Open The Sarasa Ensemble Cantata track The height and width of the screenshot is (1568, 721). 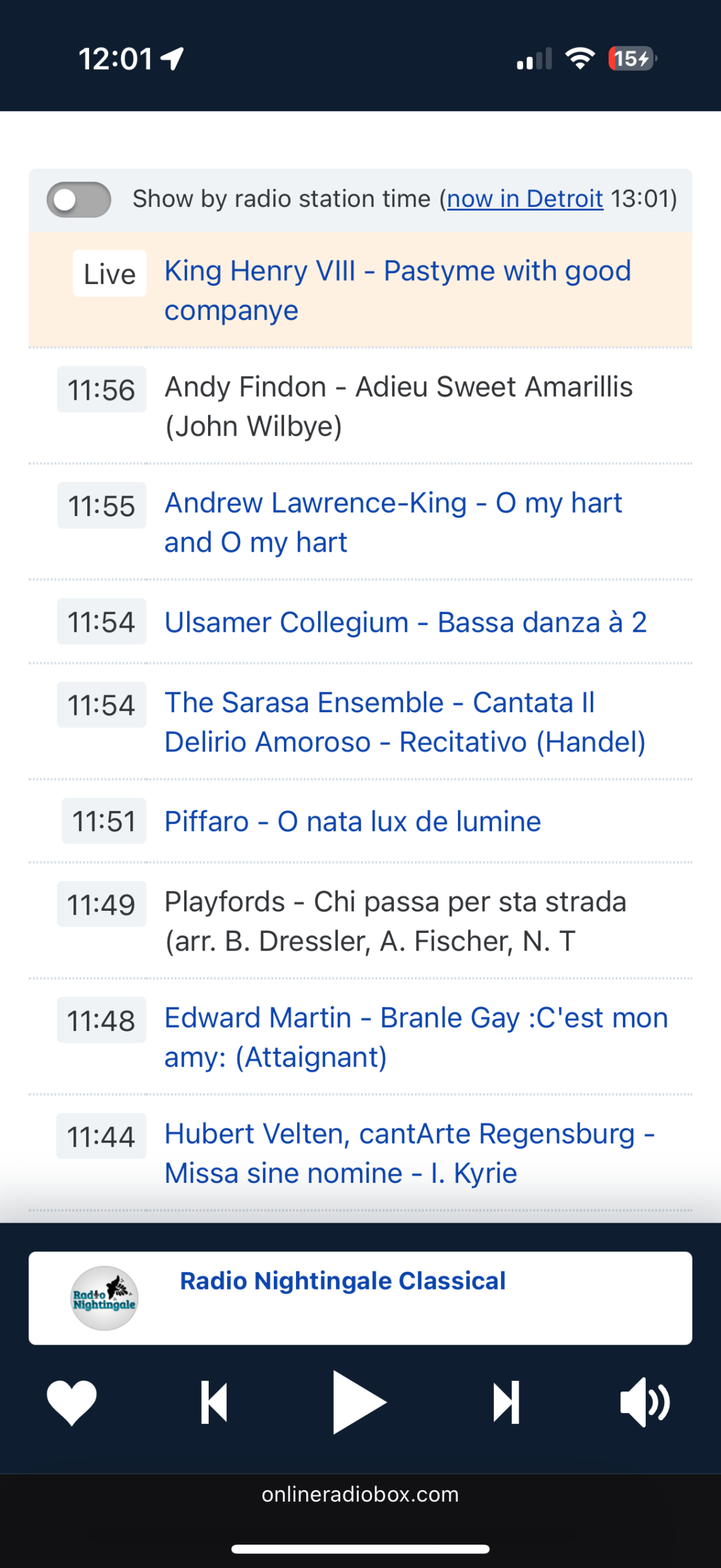coord(405,722)
